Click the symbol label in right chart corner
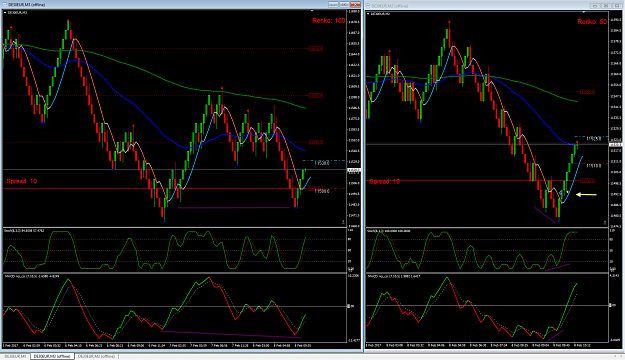 [x=379, y=14]
